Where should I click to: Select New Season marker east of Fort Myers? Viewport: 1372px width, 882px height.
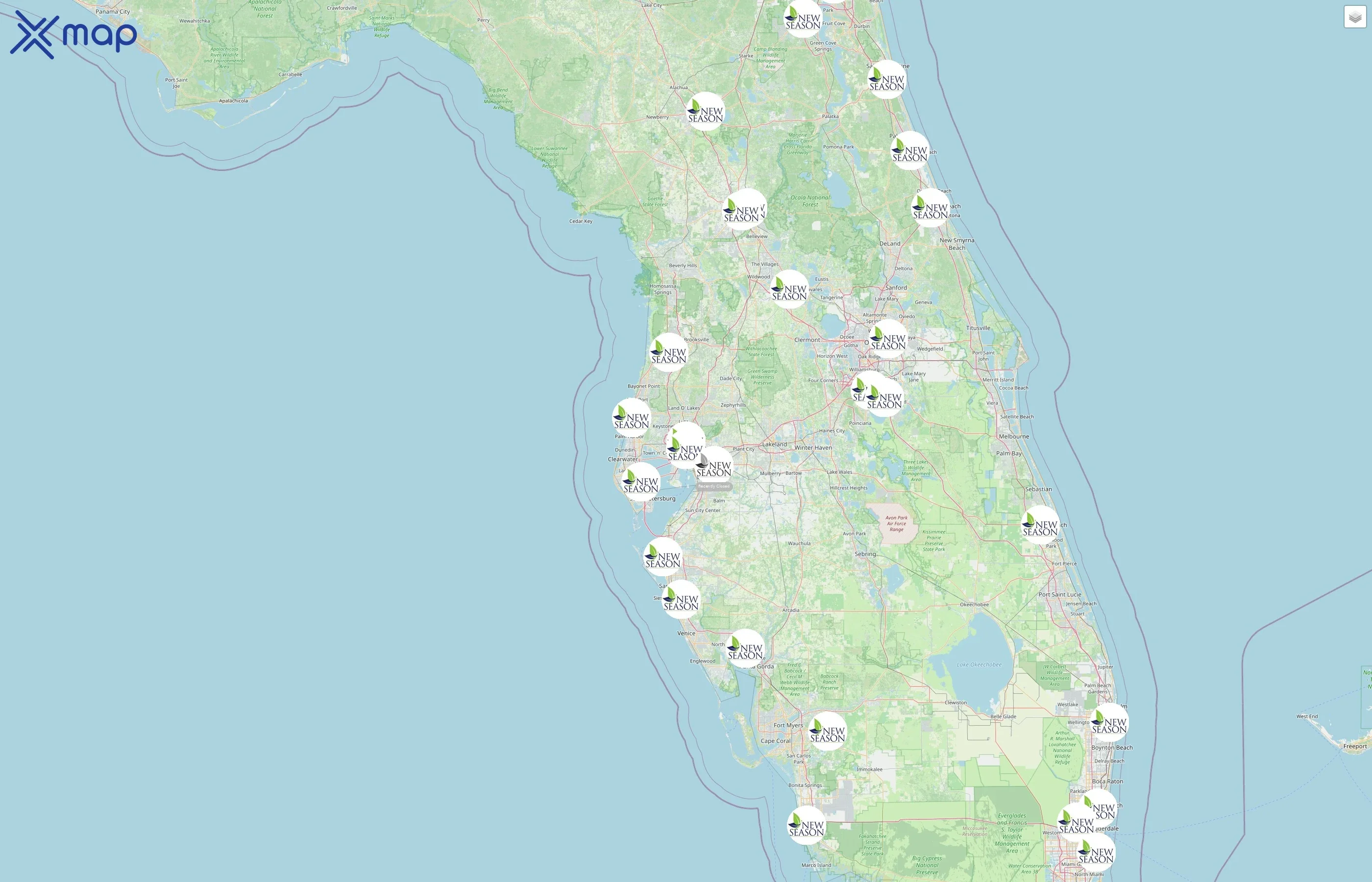point(828,732)
